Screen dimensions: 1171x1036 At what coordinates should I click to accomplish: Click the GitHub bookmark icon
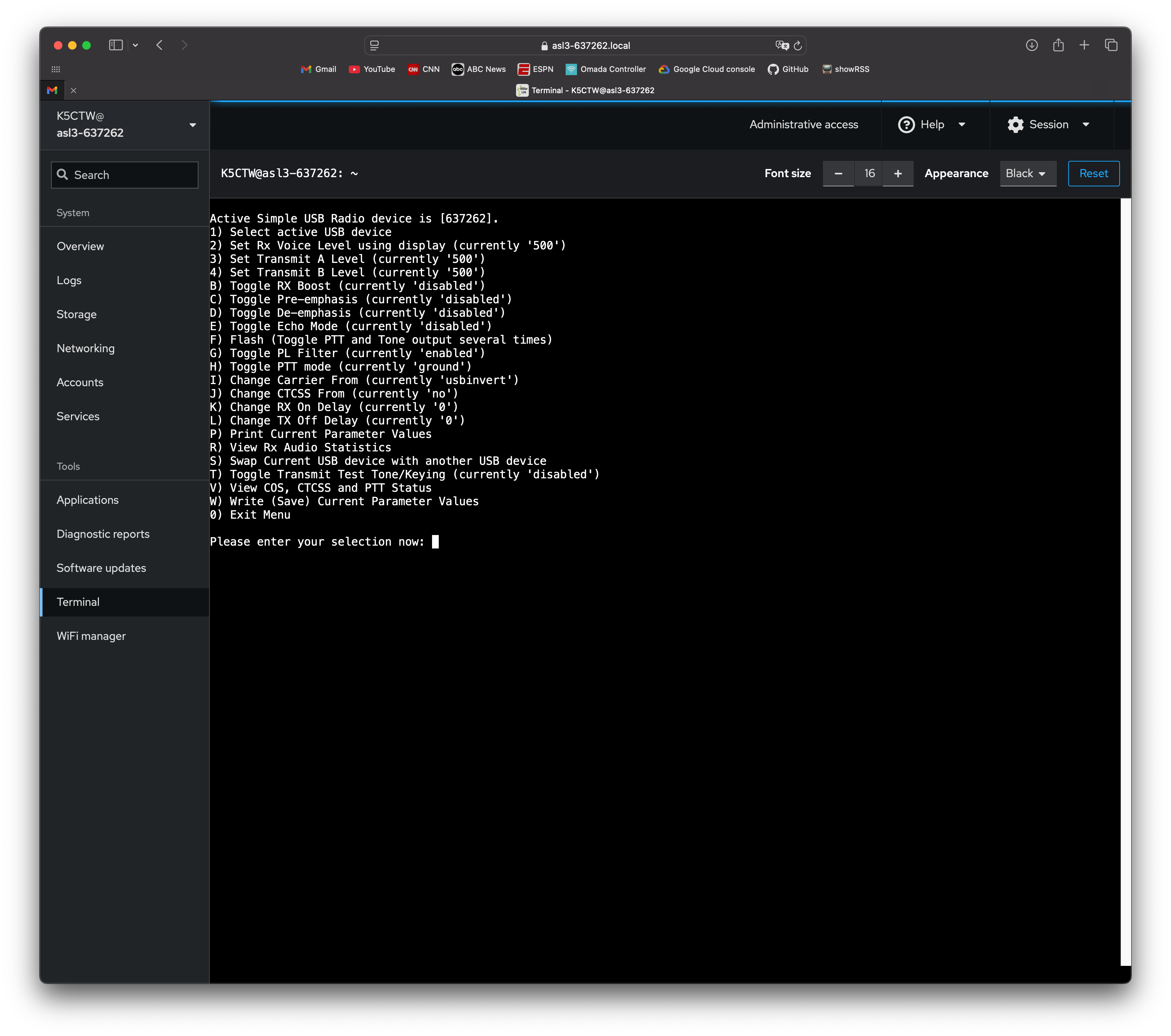(x=773, y=69)
